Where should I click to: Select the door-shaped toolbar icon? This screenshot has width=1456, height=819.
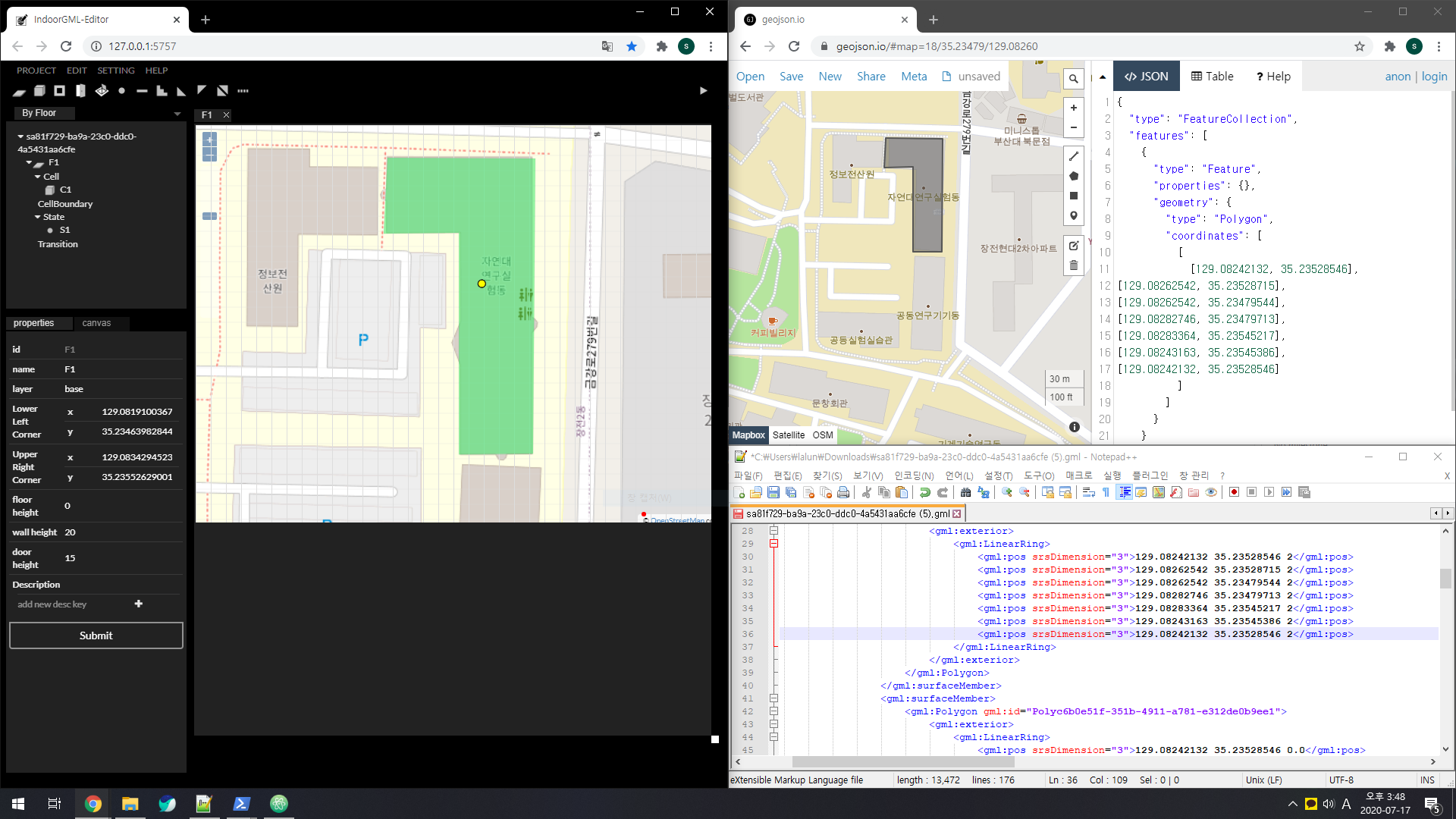pos(80,91)
